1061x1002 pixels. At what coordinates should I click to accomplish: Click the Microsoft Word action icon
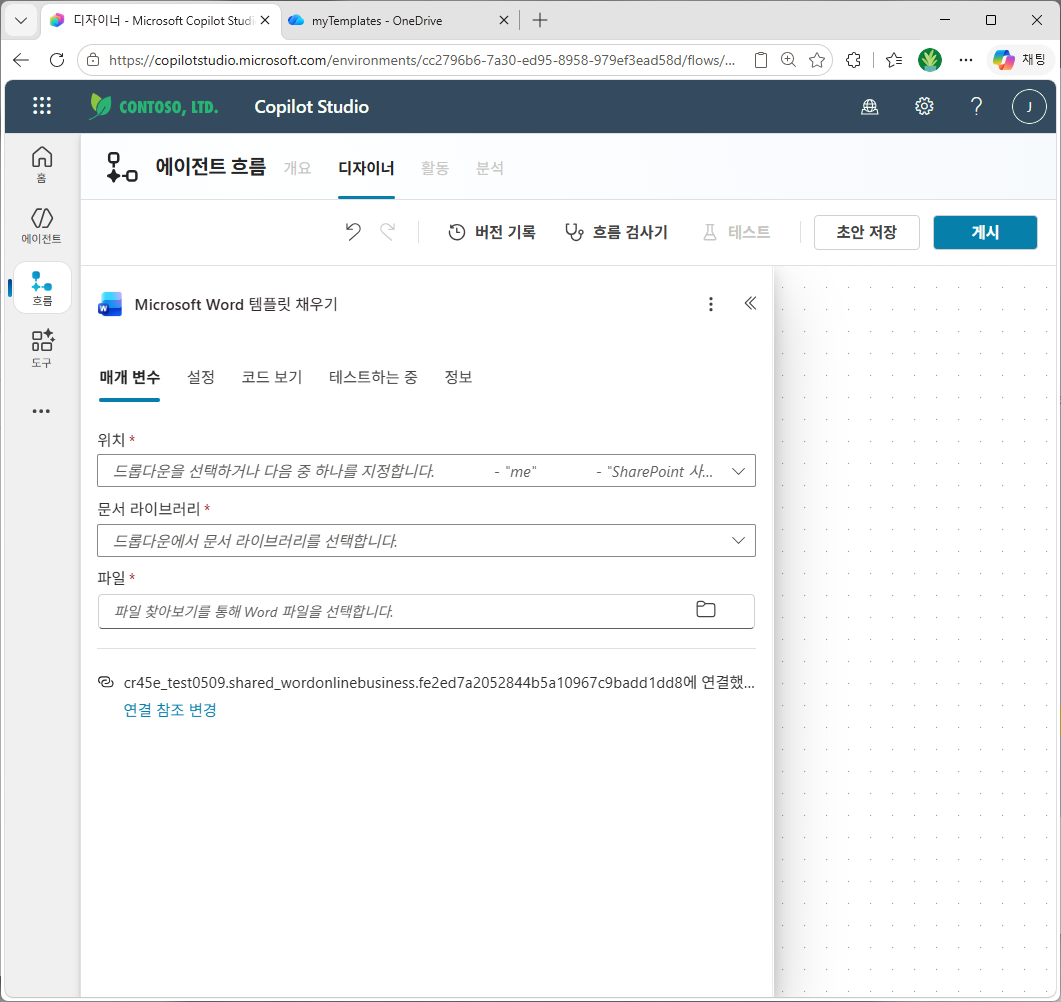[x=110, y=304]
